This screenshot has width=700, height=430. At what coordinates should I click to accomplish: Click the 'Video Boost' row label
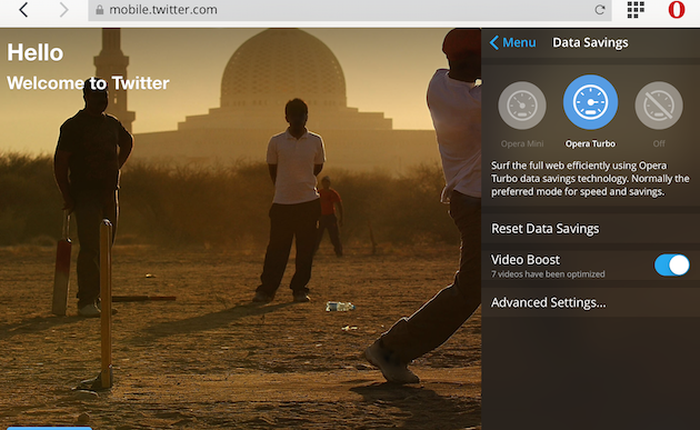coord(525,259)
